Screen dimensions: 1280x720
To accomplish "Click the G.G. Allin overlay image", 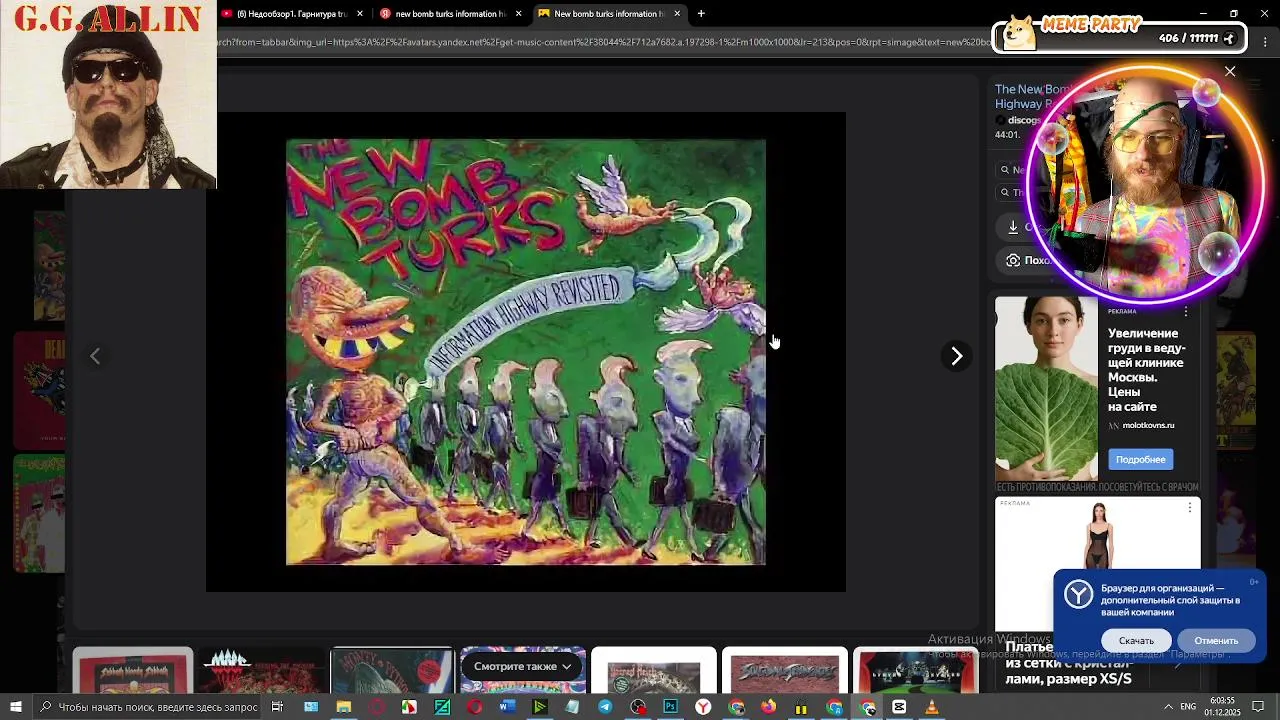I will [x=108, y=94].
